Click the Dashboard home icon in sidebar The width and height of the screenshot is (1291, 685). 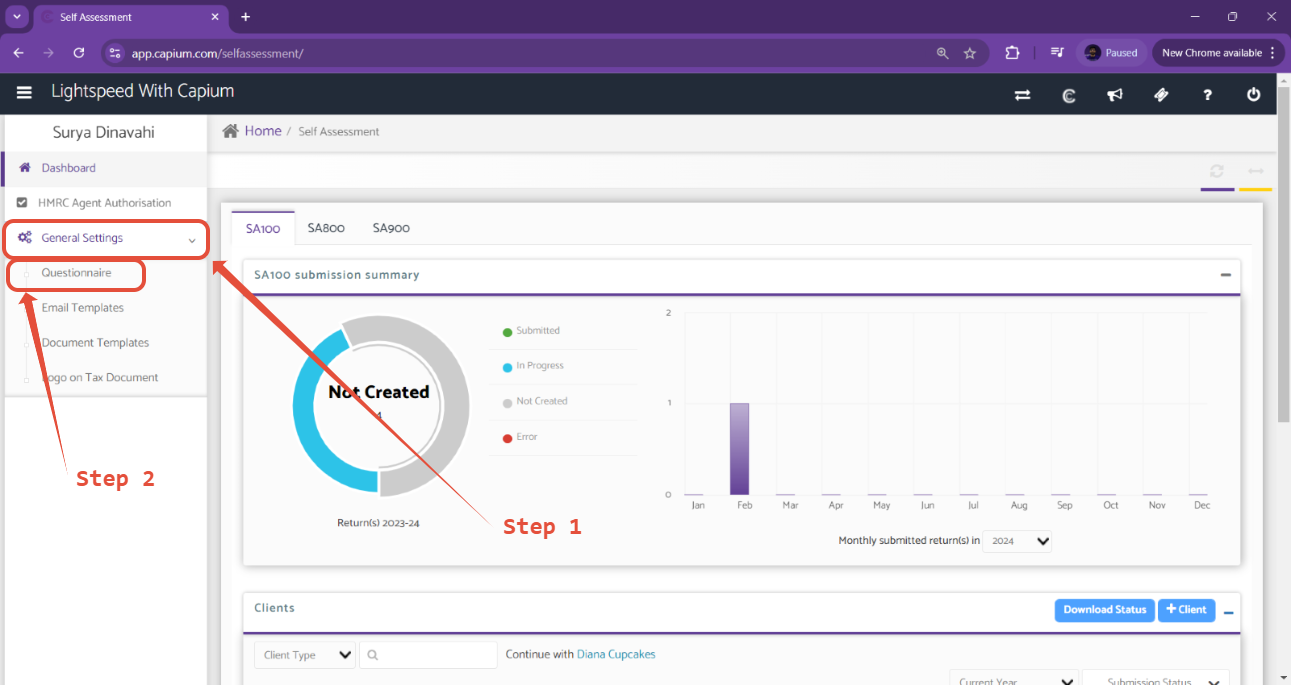25,168
